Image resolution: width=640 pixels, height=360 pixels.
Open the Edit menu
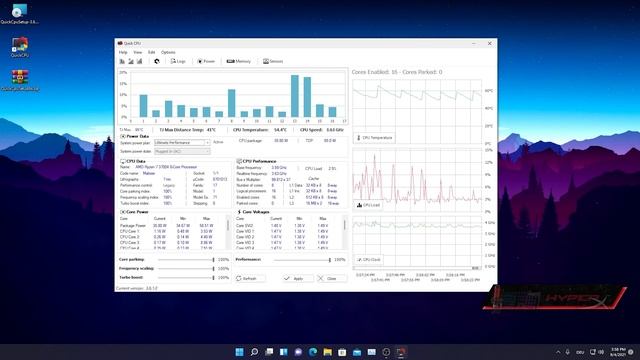coord(151,52)
